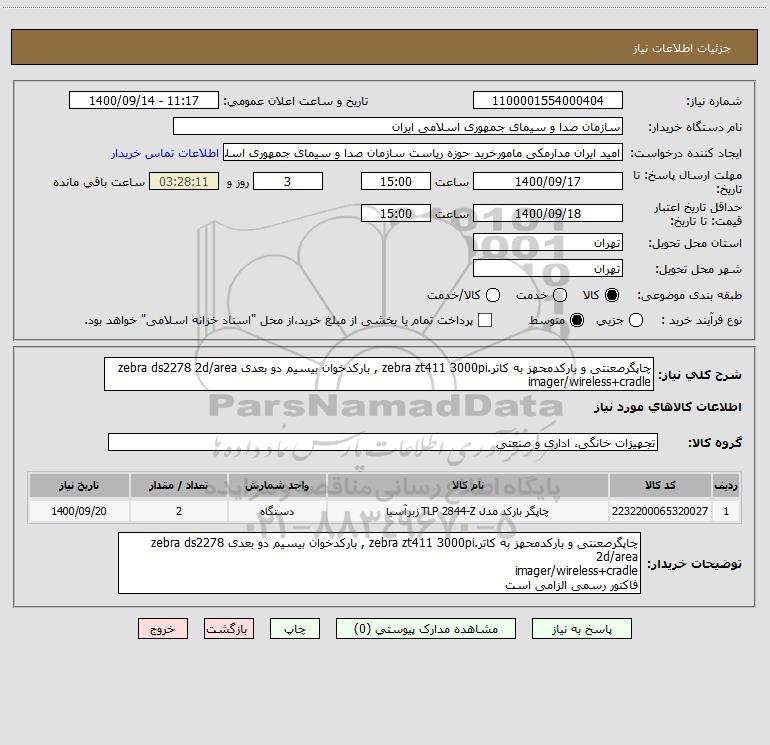The image size is (770, 745).
Task: Click the delivery city field 'تهران'
Action: (x=548, y=269)
